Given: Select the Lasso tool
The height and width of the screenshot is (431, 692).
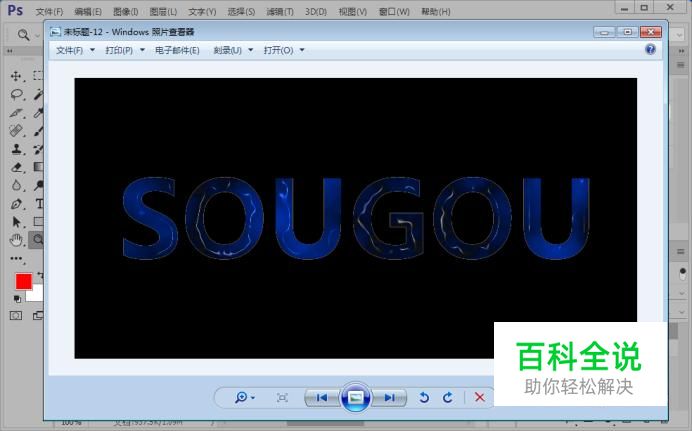Looking at the screenshot, I should (x=16, y=94).
